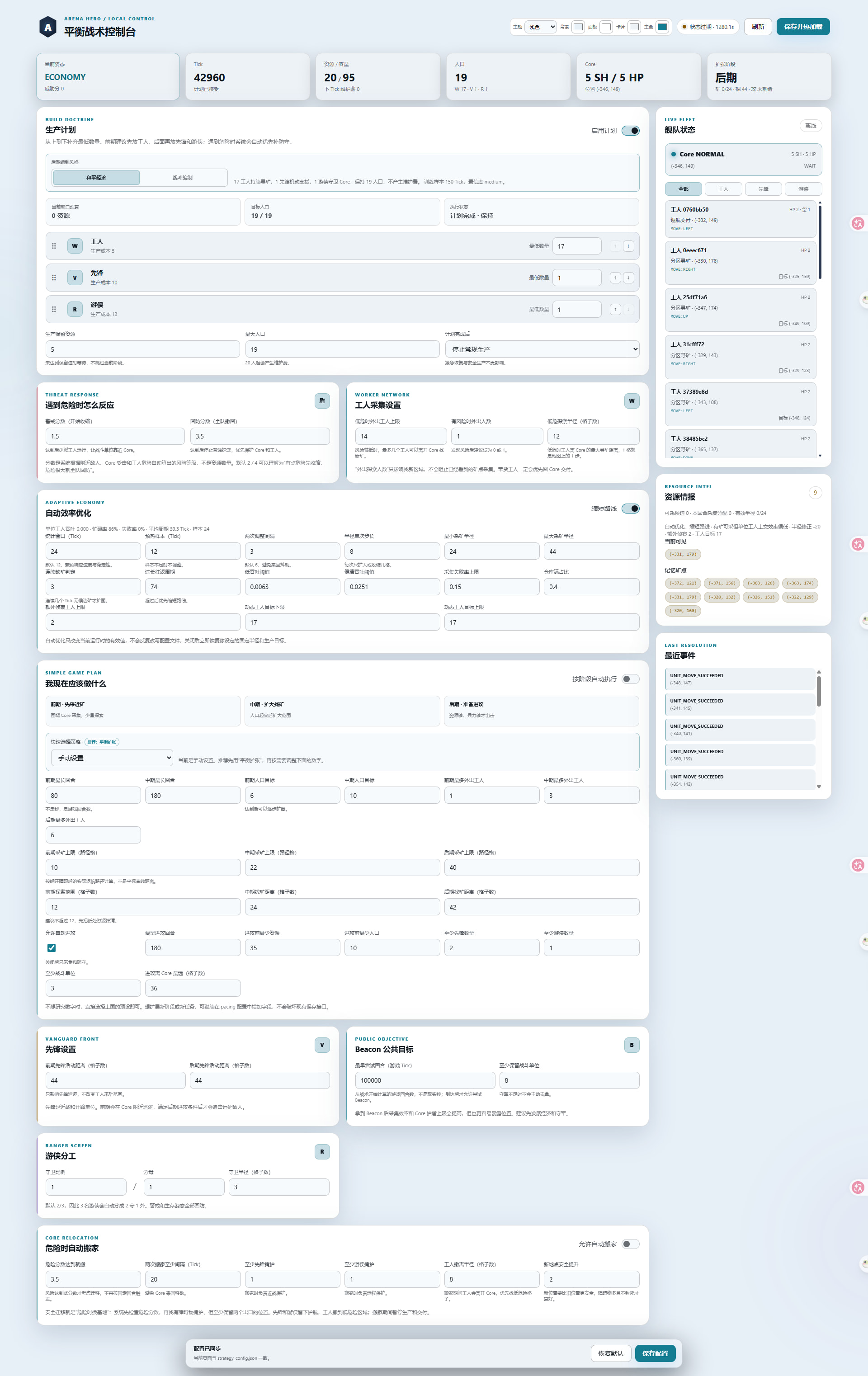
Task: Toggle the 缩短路线 switch
Action: pyautogui.click(x=630, y=509)
